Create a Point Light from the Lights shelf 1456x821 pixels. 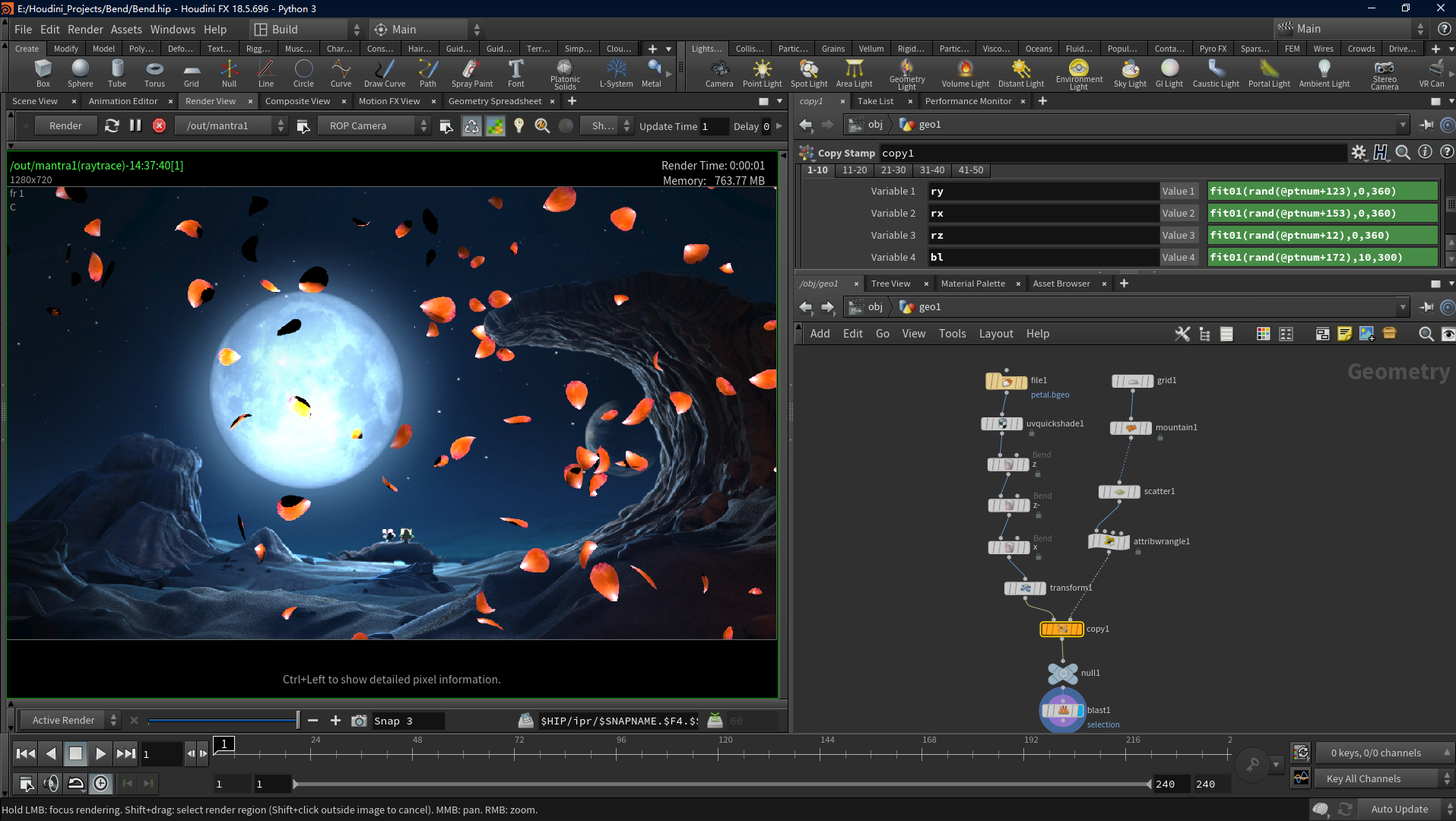coord(762,73)
